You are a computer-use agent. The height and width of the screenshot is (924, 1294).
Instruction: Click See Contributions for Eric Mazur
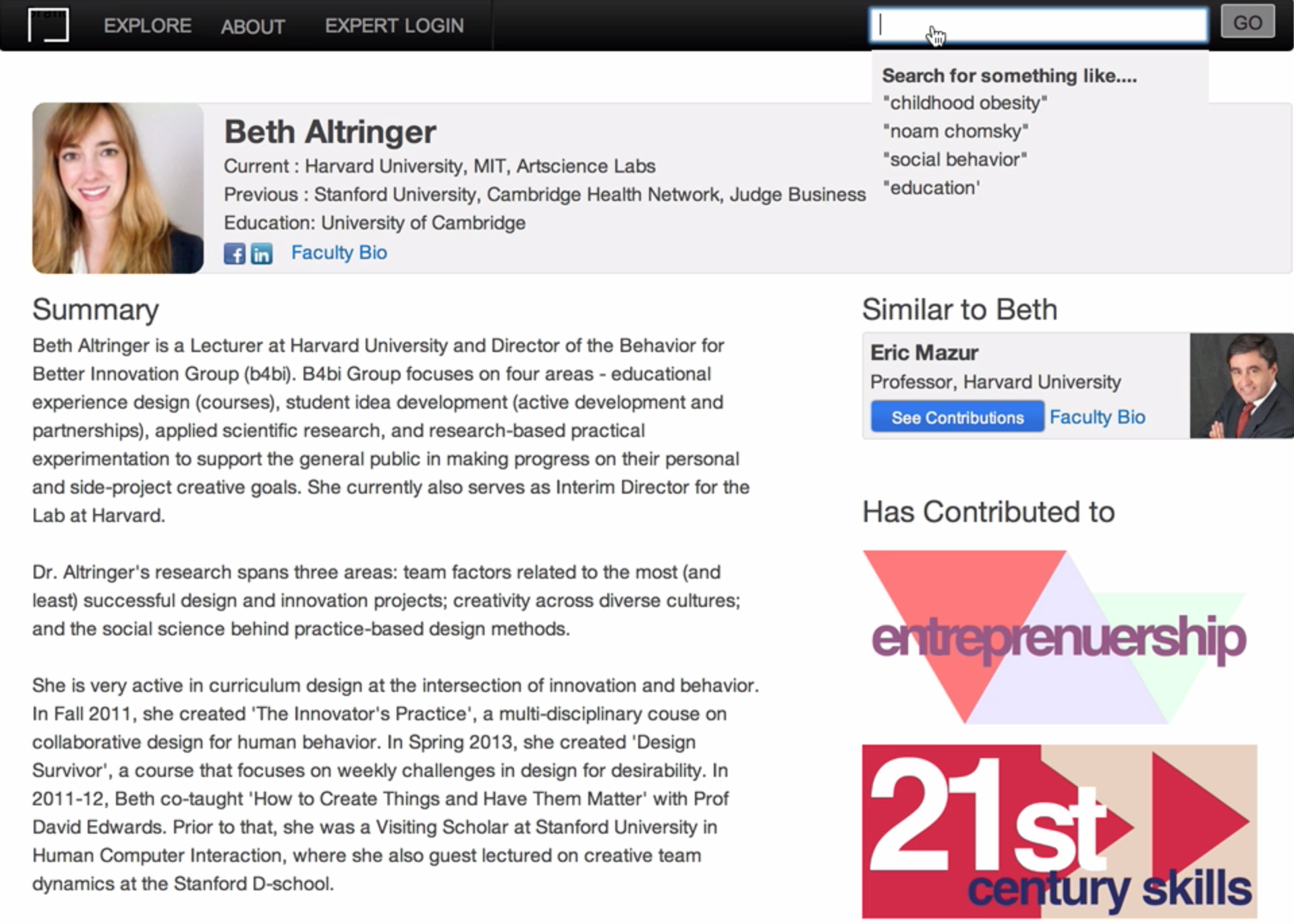(957, 417)
